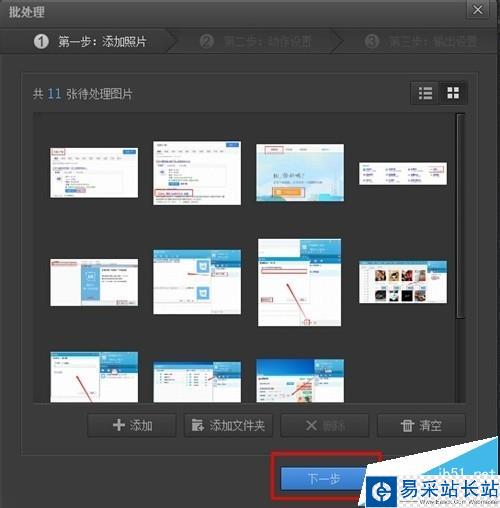Select the first thumbnail in first row
The height and width of the screenshot is (508, 500).
94,173
